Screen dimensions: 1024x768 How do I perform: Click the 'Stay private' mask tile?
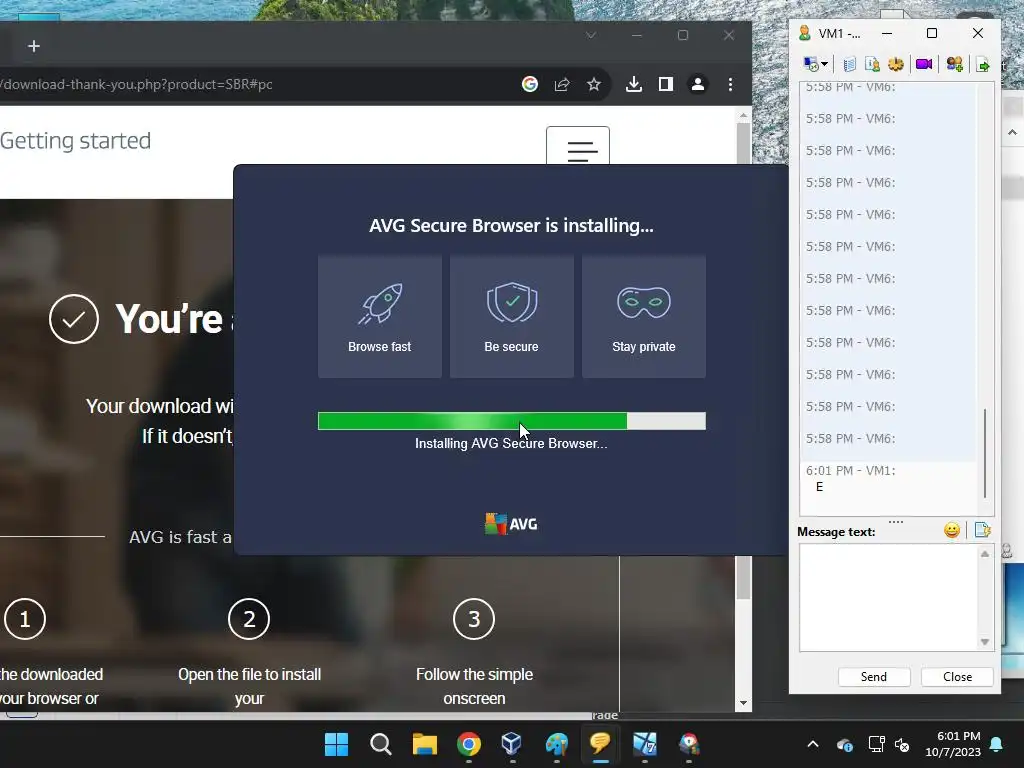pyautogui.click(x=644, y=316)
